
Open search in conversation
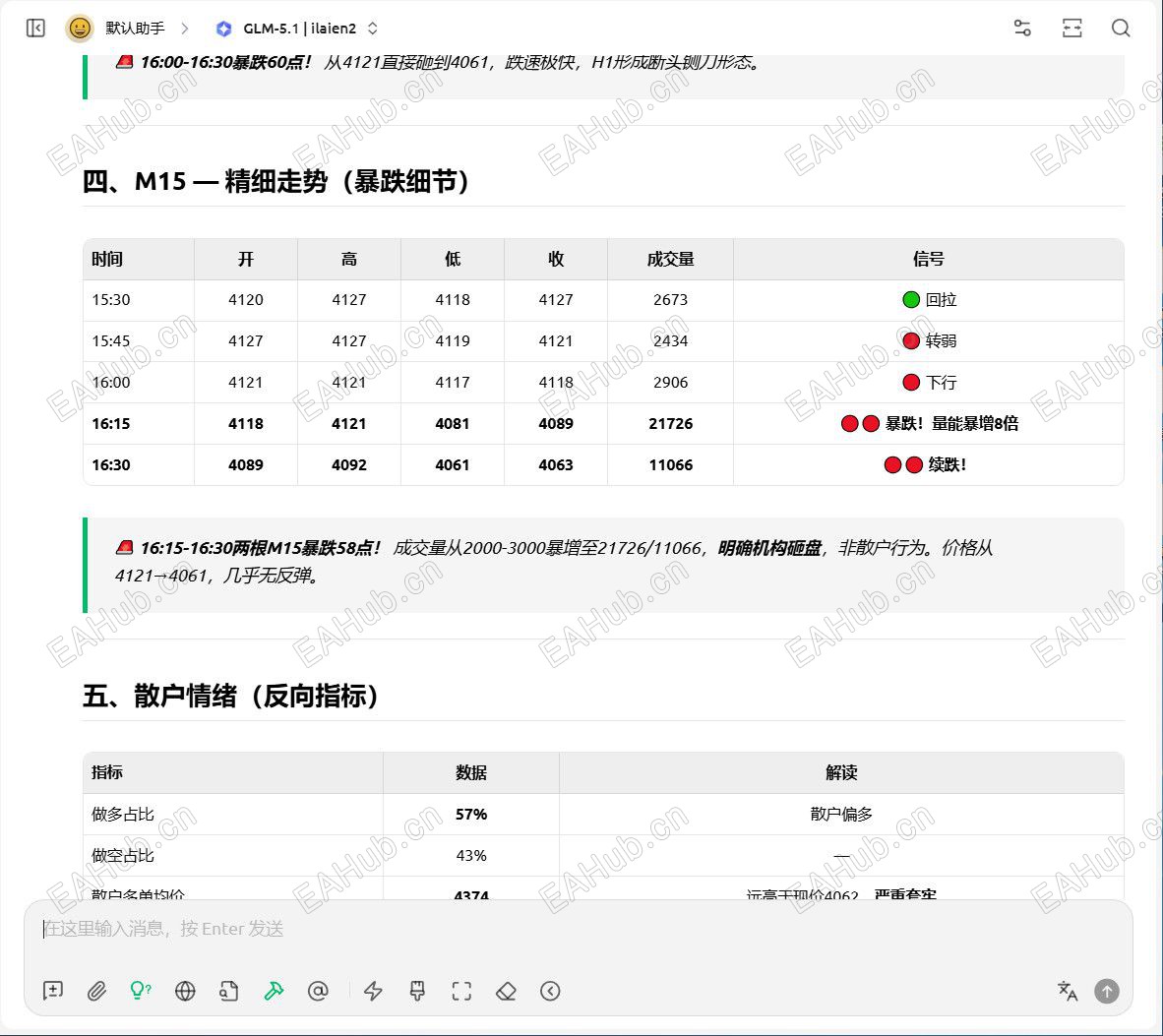click(x=1121, y=29)
